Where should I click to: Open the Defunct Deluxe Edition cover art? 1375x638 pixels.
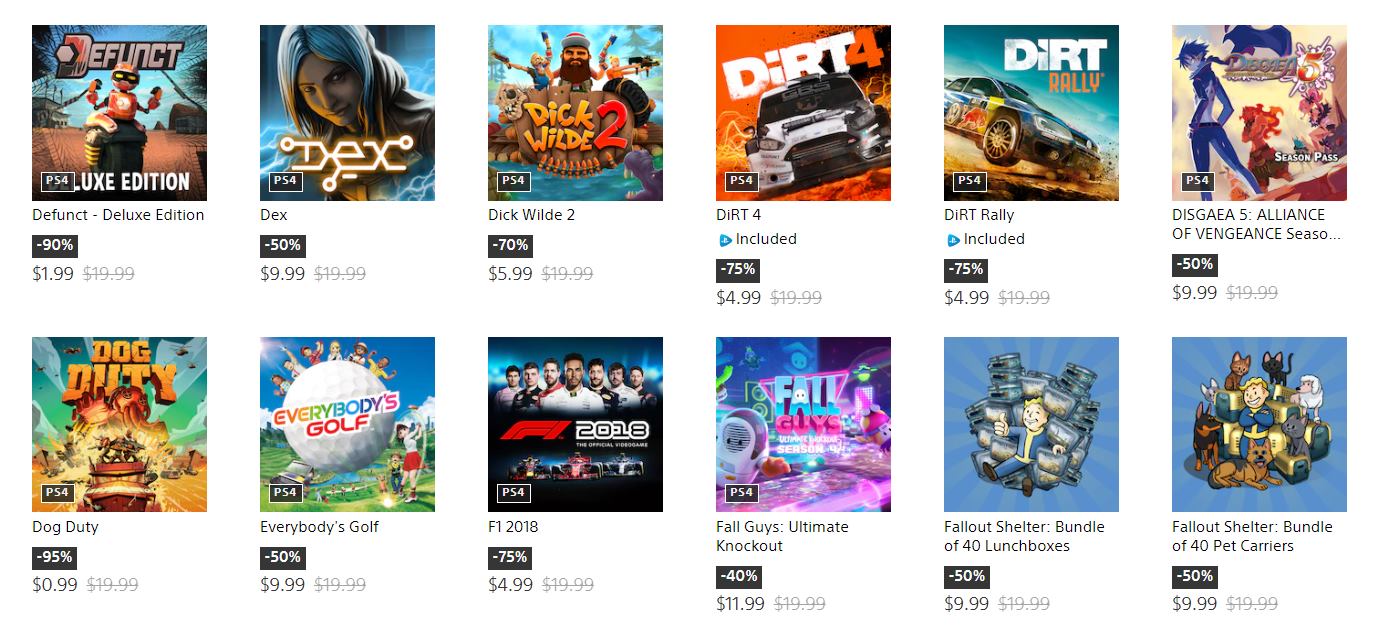point(119,113)
